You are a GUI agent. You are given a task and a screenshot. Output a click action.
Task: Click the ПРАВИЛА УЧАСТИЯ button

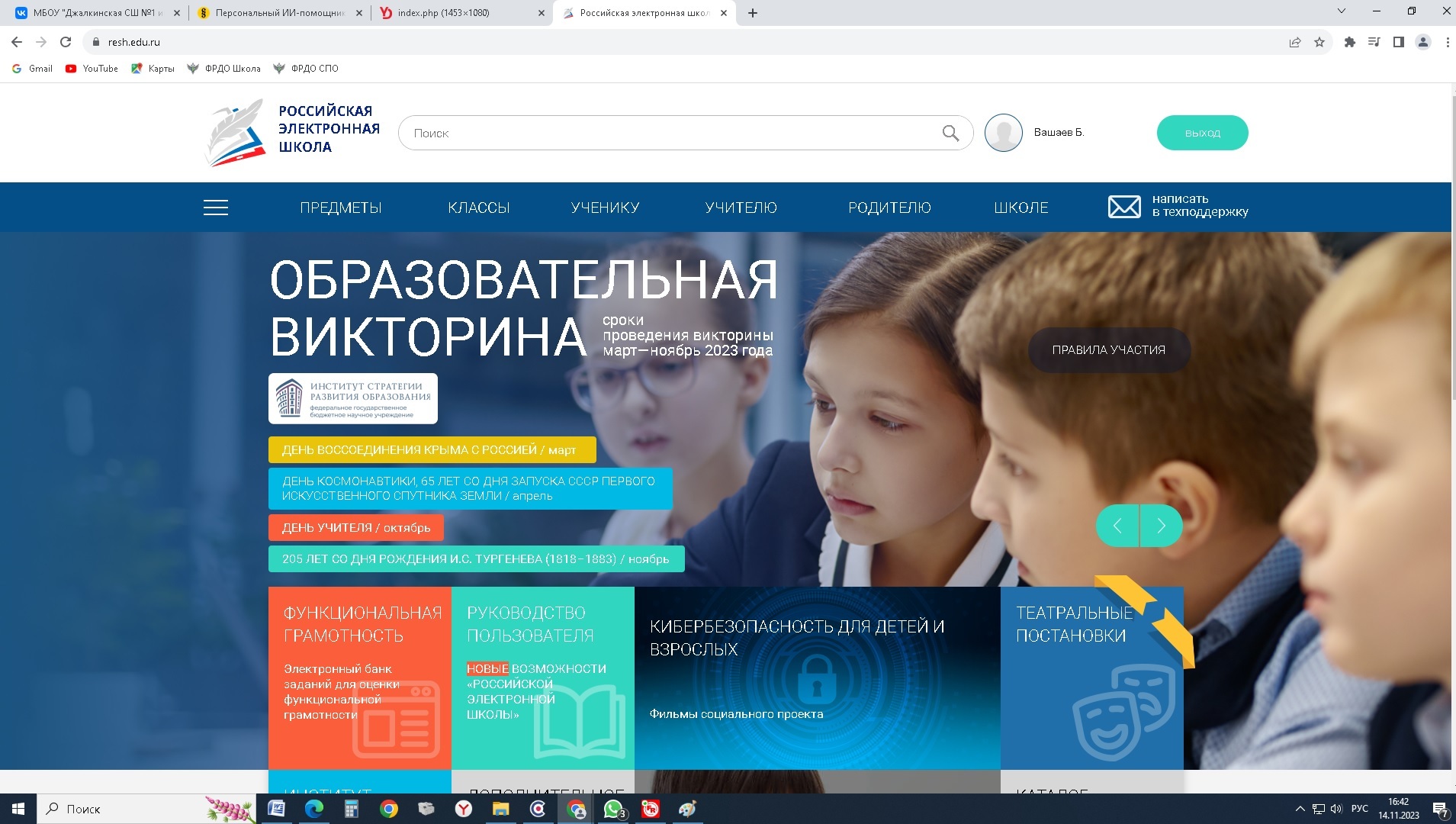click(1108, 350)
